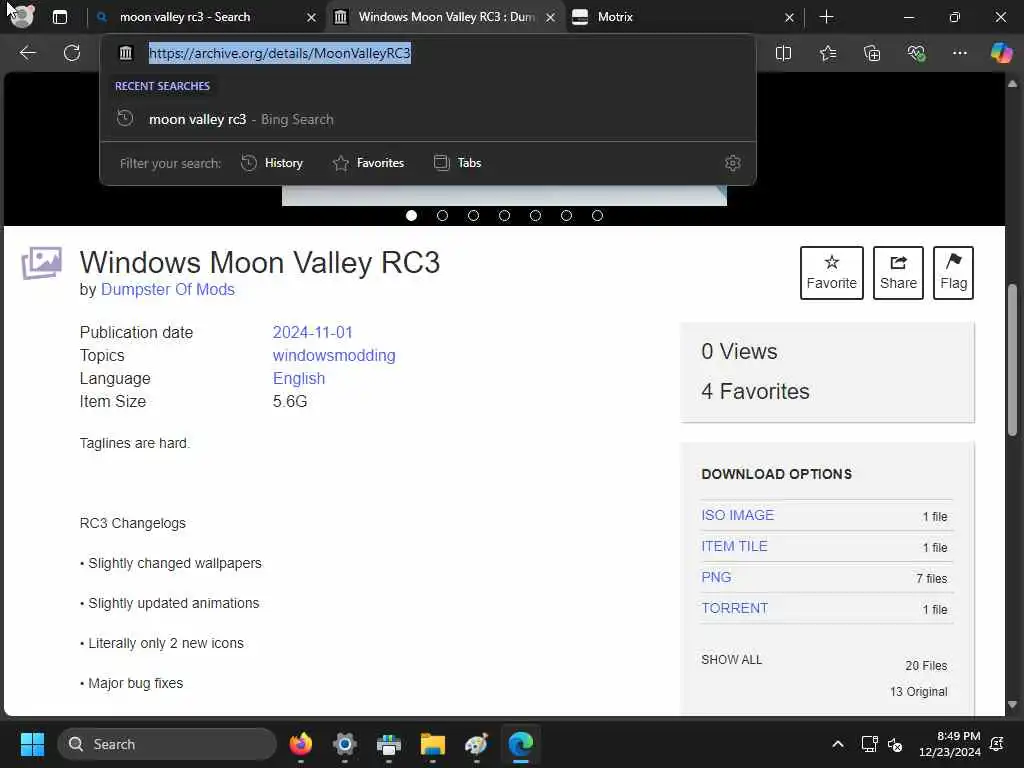This screenshot has height=768, width=1024.
Task: Select the fourth carousel dot
Action: point(504,216)
